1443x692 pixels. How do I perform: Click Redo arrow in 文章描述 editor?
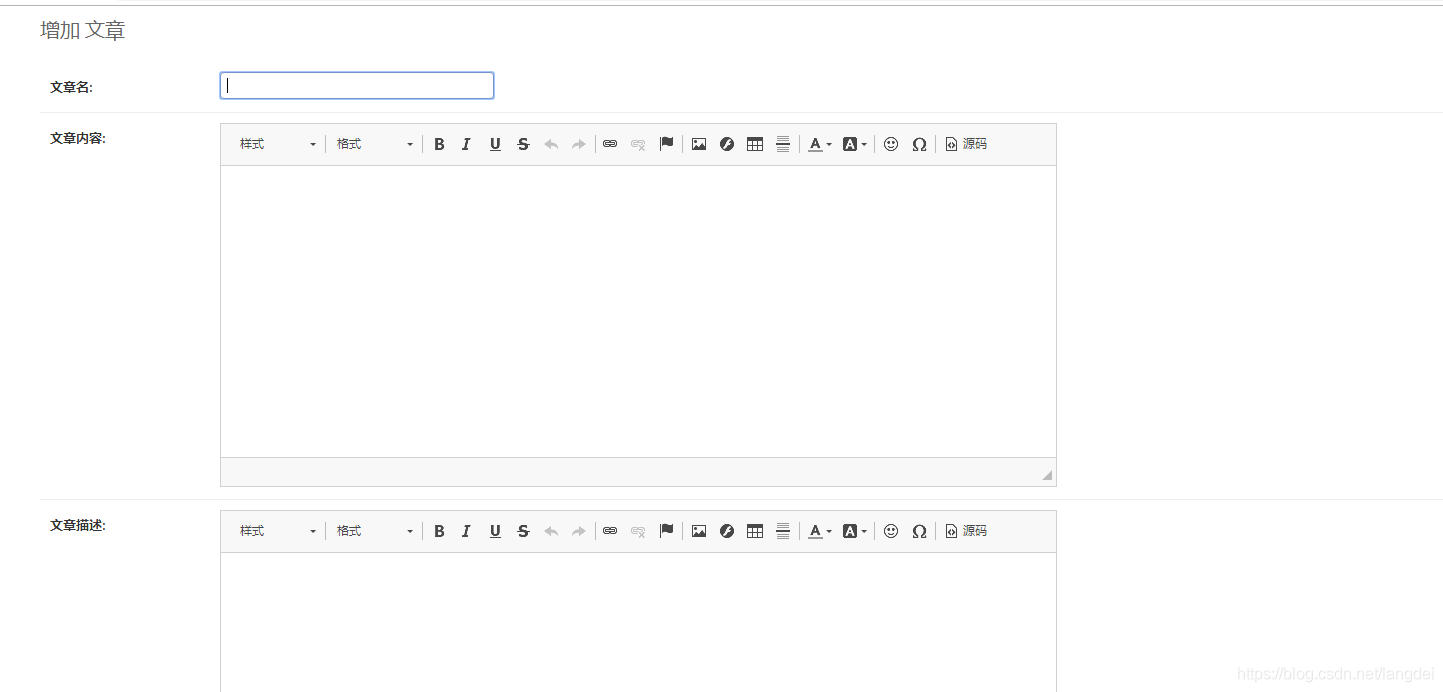pos(579,531)
